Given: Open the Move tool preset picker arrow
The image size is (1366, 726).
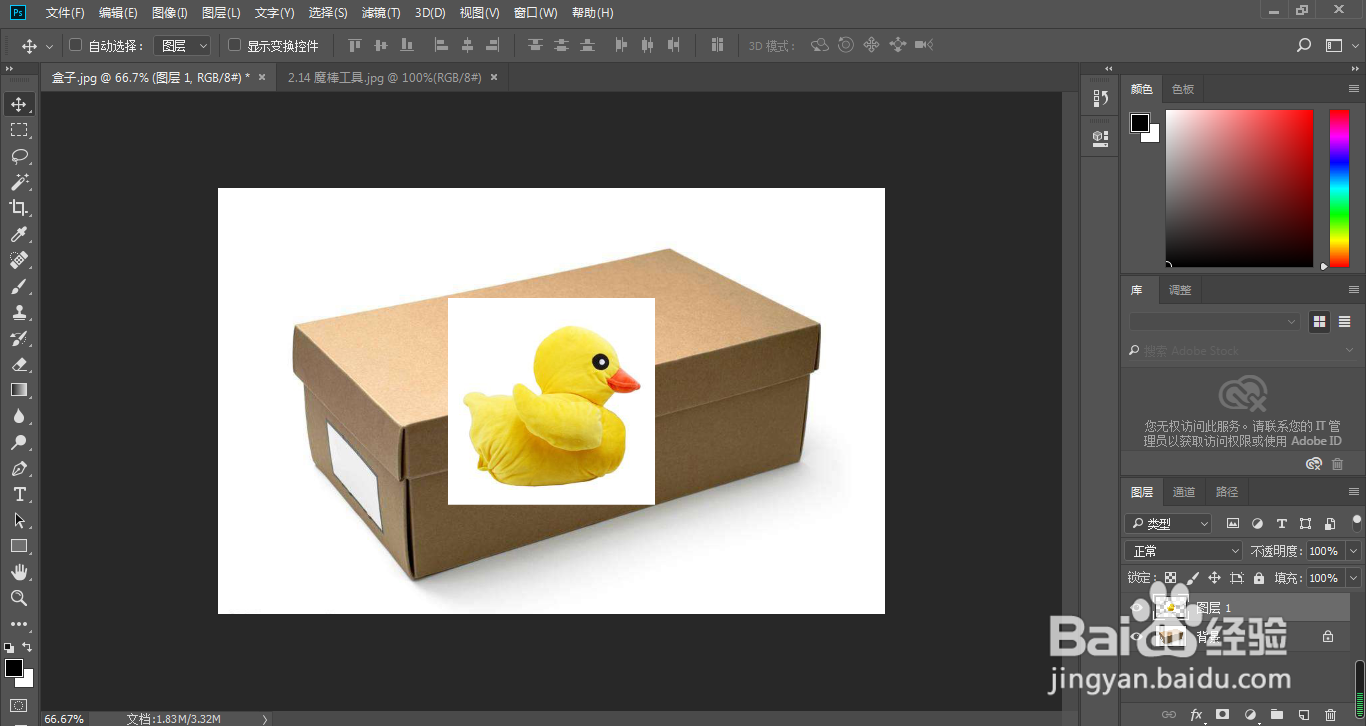Looking at the screenshot, I should tap(50, 46).
